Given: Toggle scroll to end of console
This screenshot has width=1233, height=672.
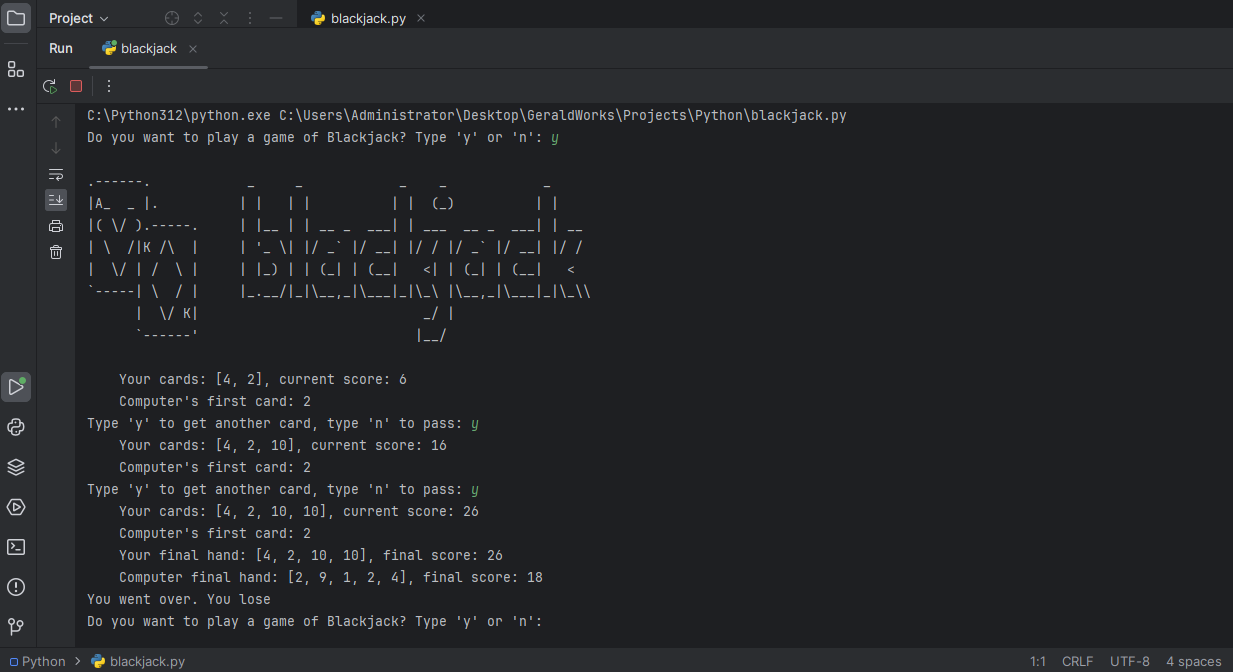Looking at the screenshot, I should [56, 200].
